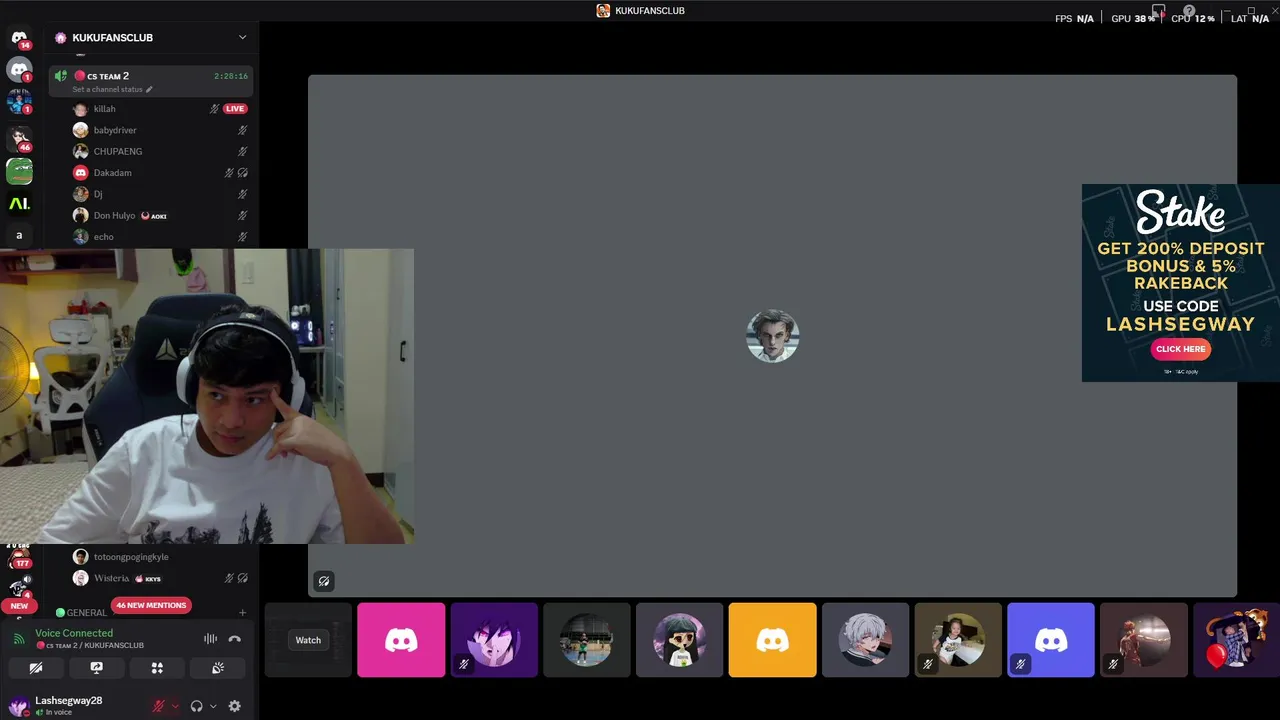Select the purple anime avatar participant tile
Viewport: 1280px width, 720px height.
click(x=494, y=640)
